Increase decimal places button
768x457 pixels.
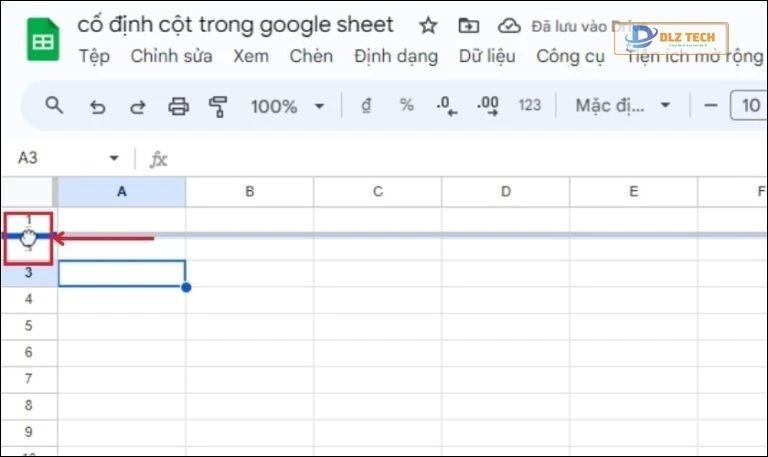pos(488,105)
